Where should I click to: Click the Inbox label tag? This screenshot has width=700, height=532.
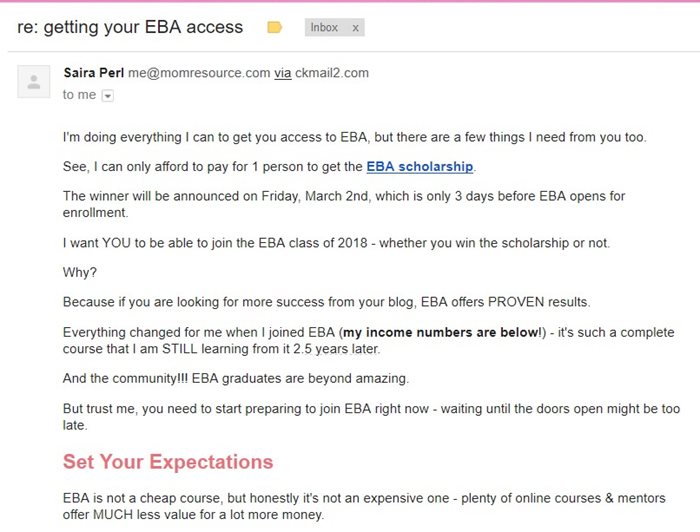(x=325, y=28)
